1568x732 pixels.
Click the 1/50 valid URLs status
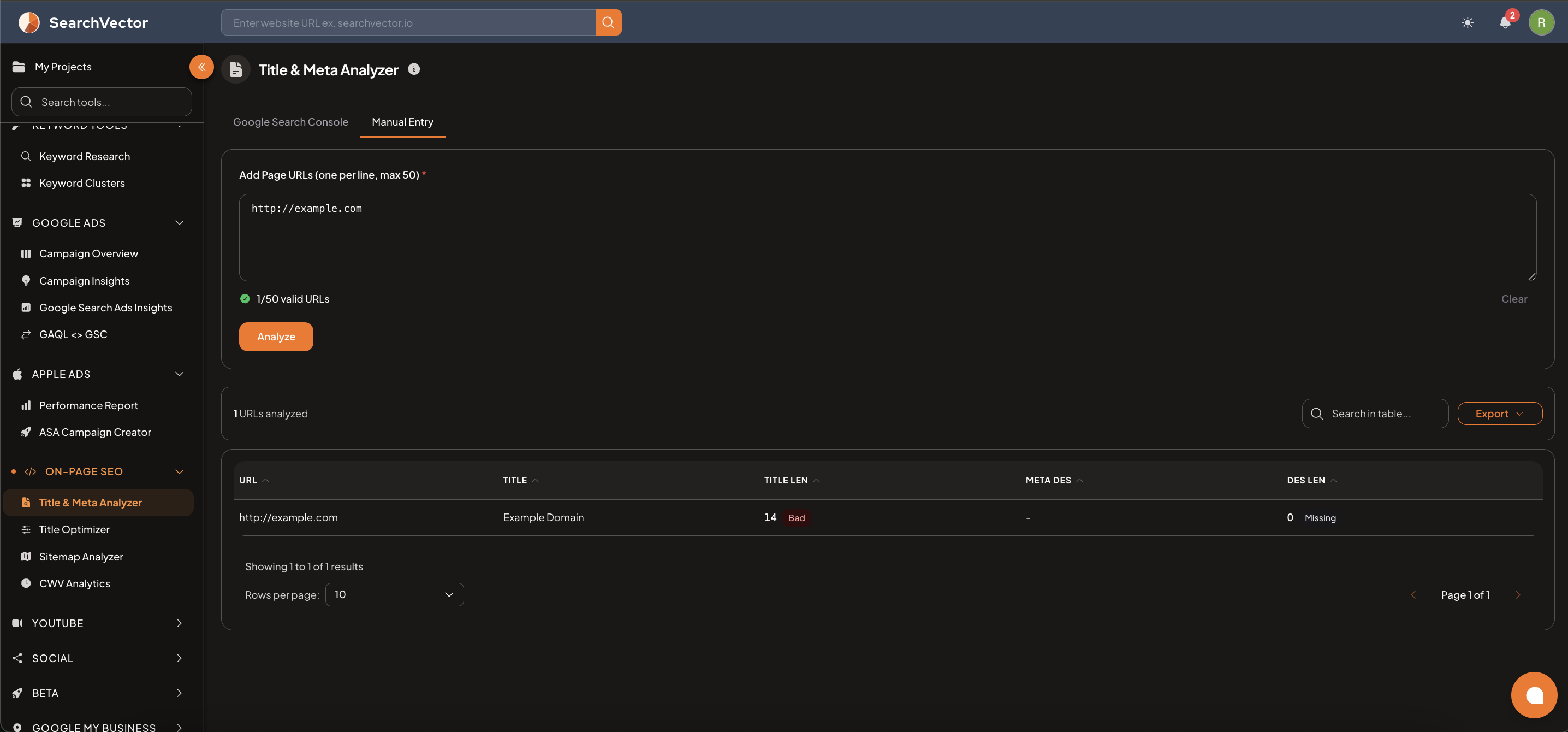(285, 299)
